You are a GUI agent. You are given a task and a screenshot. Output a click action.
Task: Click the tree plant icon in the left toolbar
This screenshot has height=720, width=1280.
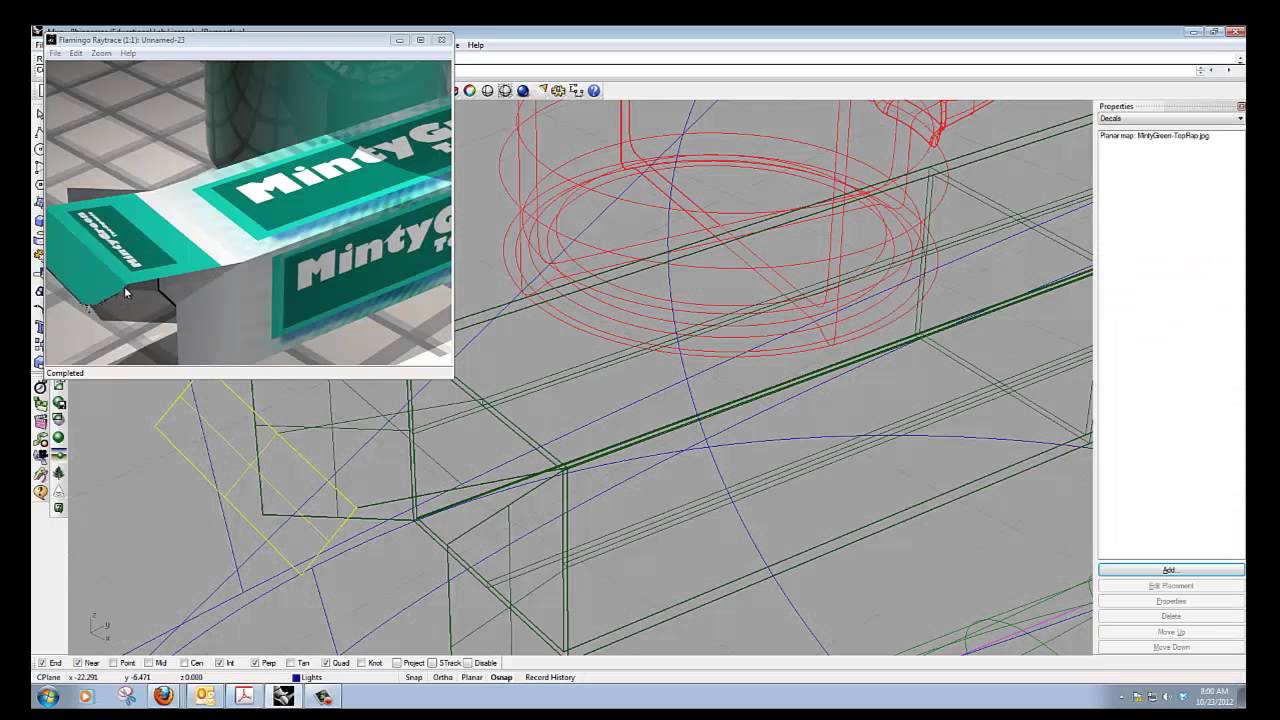point(59,473)
